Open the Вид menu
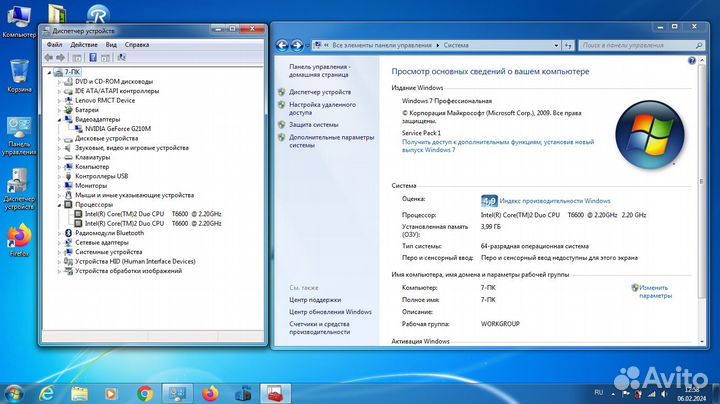The width and height of the screenshot is (720, 404). tap(111, 45)
